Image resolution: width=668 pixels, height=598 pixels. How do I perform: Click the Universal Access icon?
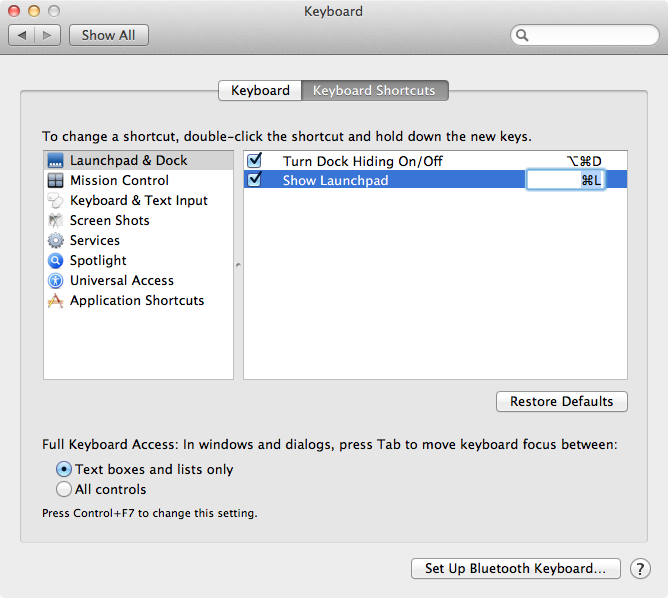55,281
